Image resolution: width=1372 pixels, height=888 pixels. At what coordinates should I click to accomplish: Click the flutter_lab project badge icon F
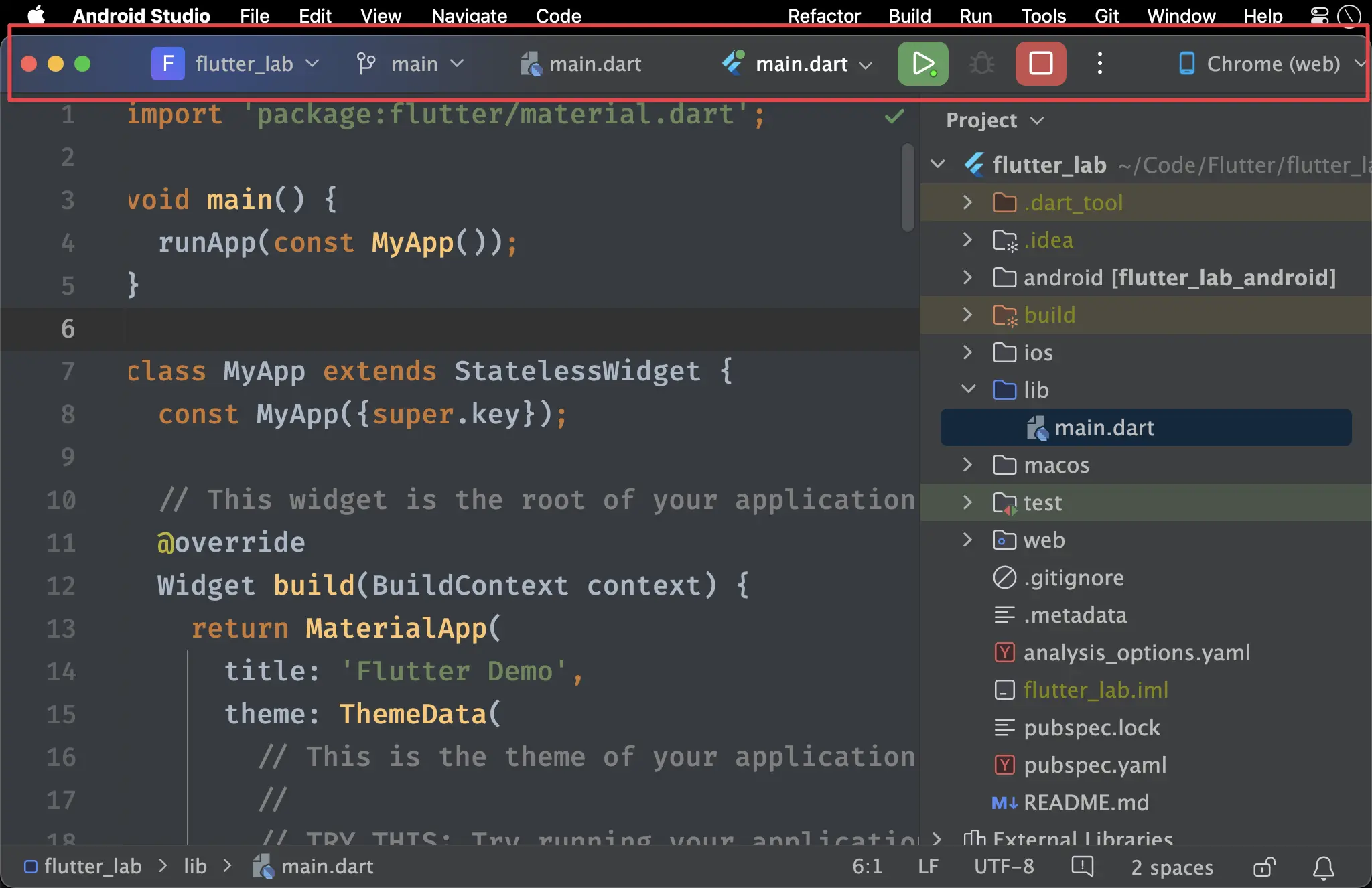click(167, 64)
